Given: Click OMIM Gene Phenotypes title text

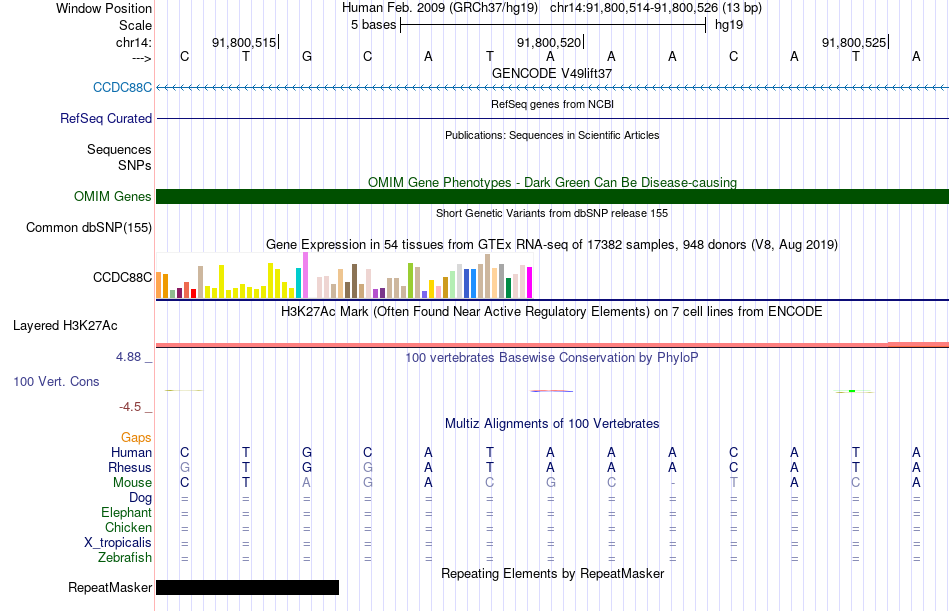Looking at the screenshot, I should [x=552, y=182].
